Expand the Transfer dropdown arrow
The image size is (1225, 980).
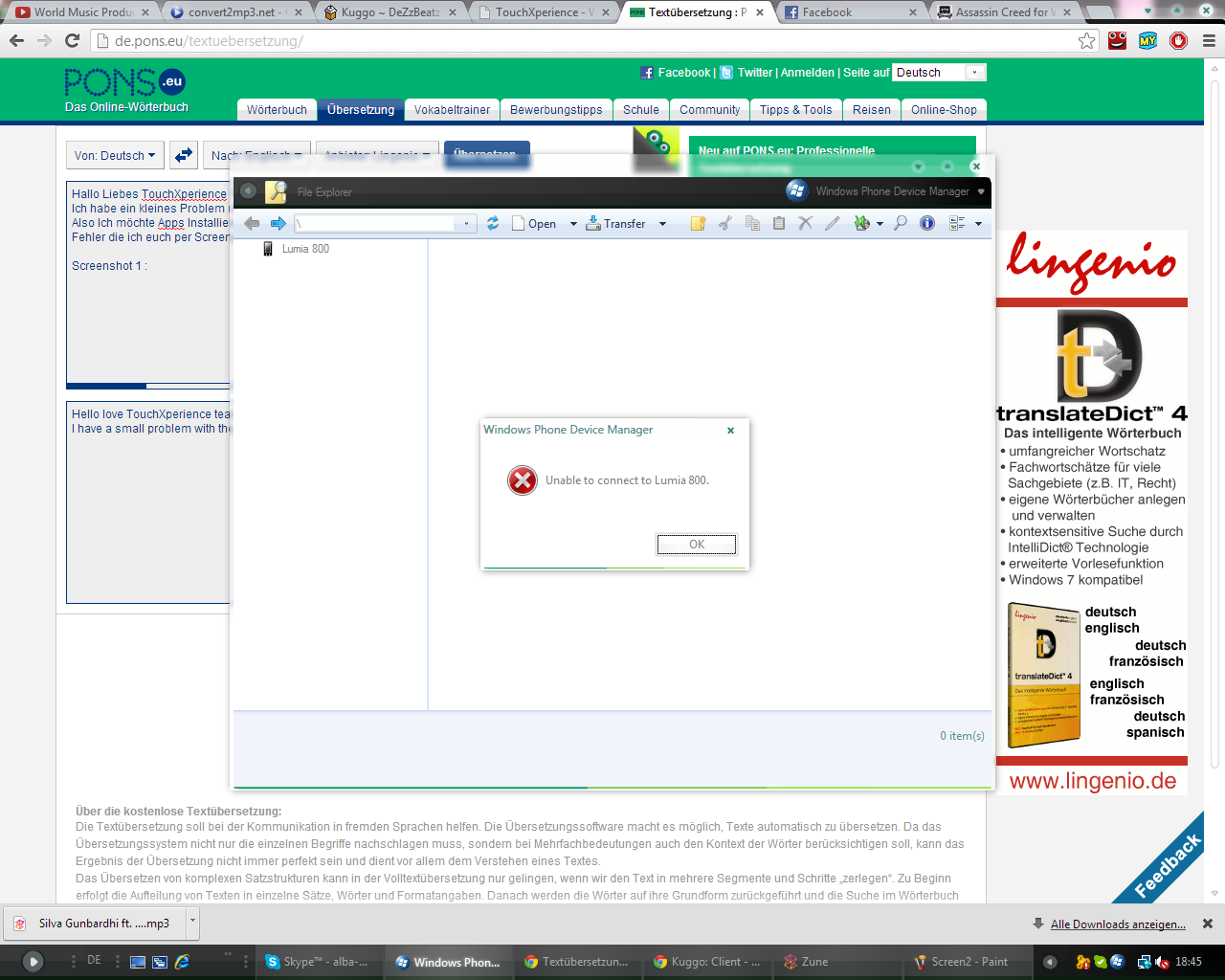[662, 224]
